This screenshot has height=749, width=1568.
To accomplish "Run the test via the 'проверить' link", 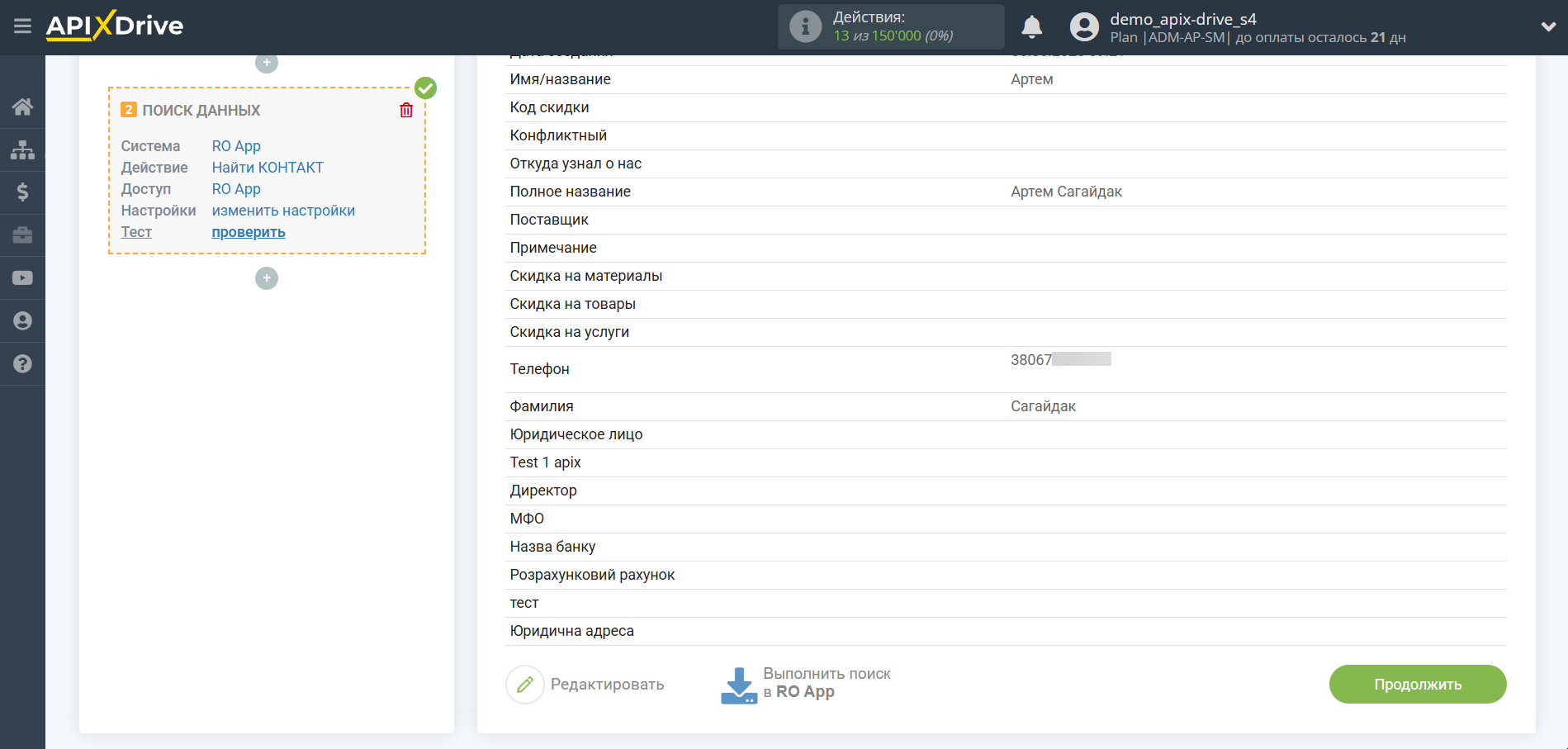I will point(248,232).
